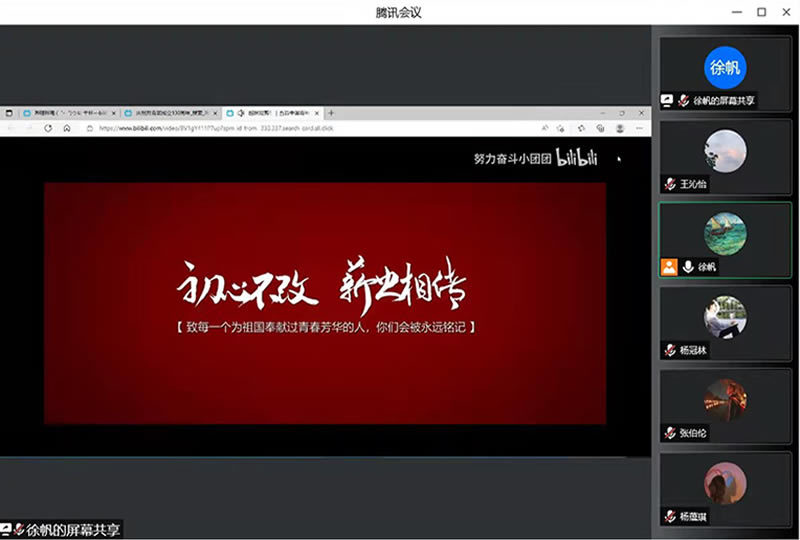Select the first browser tab
The height and width of the screenshot is (540, 800).
coord(63,113)
